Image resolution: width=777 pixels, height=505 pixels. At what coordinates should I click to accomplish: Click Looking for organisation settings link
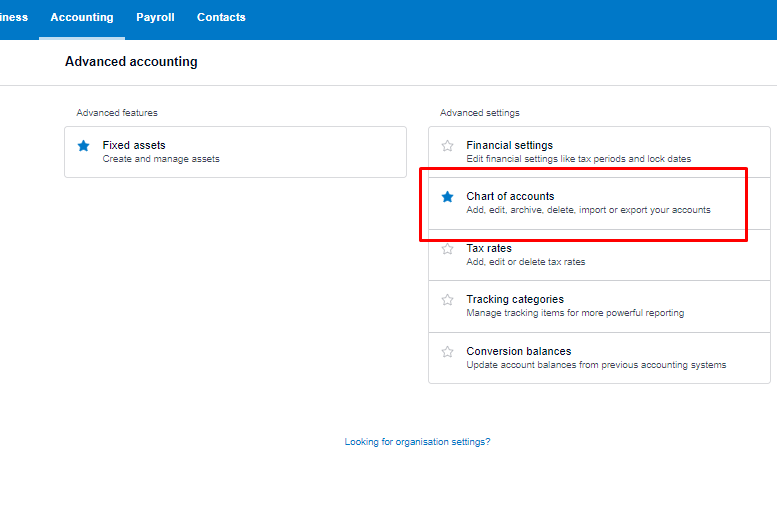point(417,442)
